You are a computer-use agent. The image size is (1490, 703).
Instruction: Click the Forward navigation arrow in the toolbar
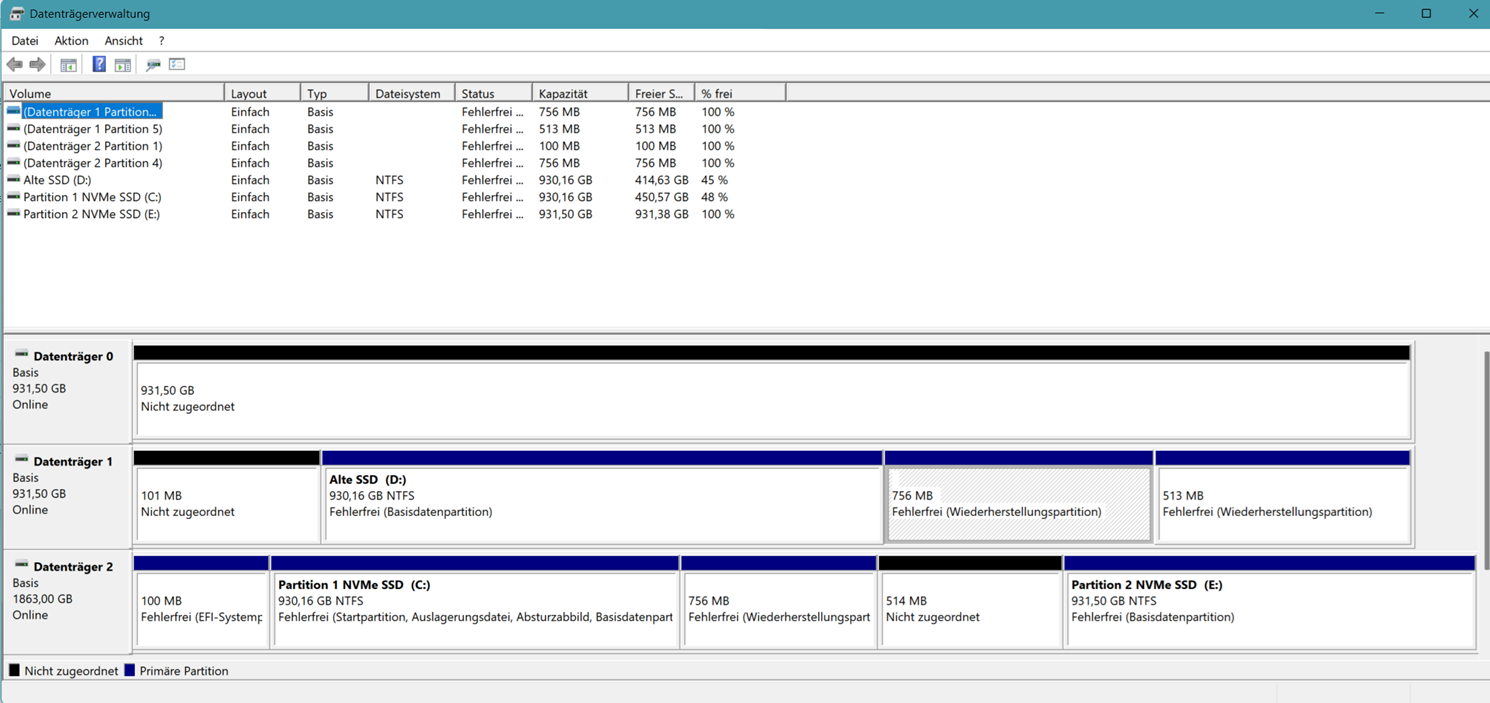(38, 64)
